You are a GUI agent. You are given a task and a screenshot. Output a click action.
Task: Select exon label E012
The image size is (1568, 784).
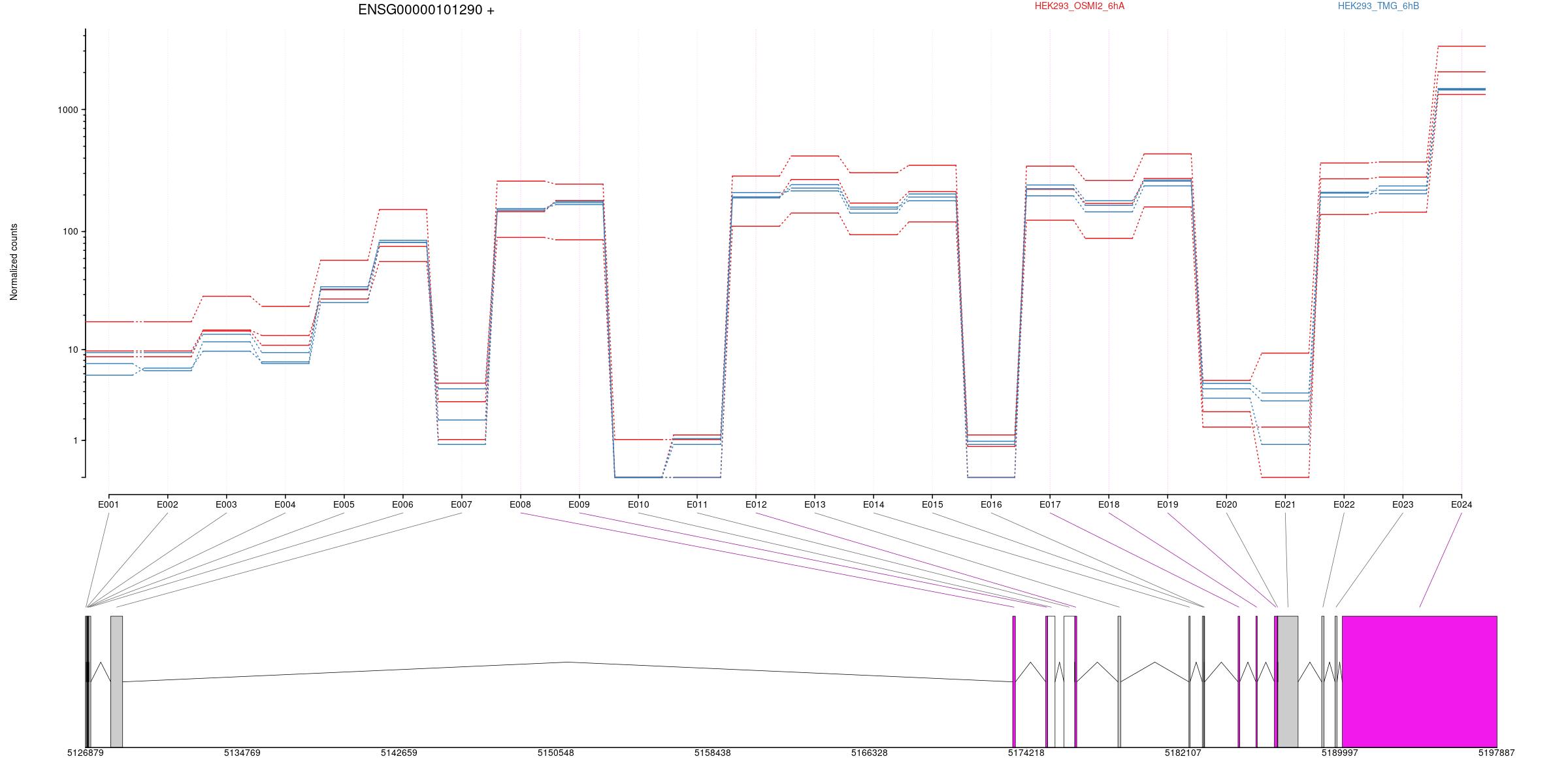click(x=756, y=504)
